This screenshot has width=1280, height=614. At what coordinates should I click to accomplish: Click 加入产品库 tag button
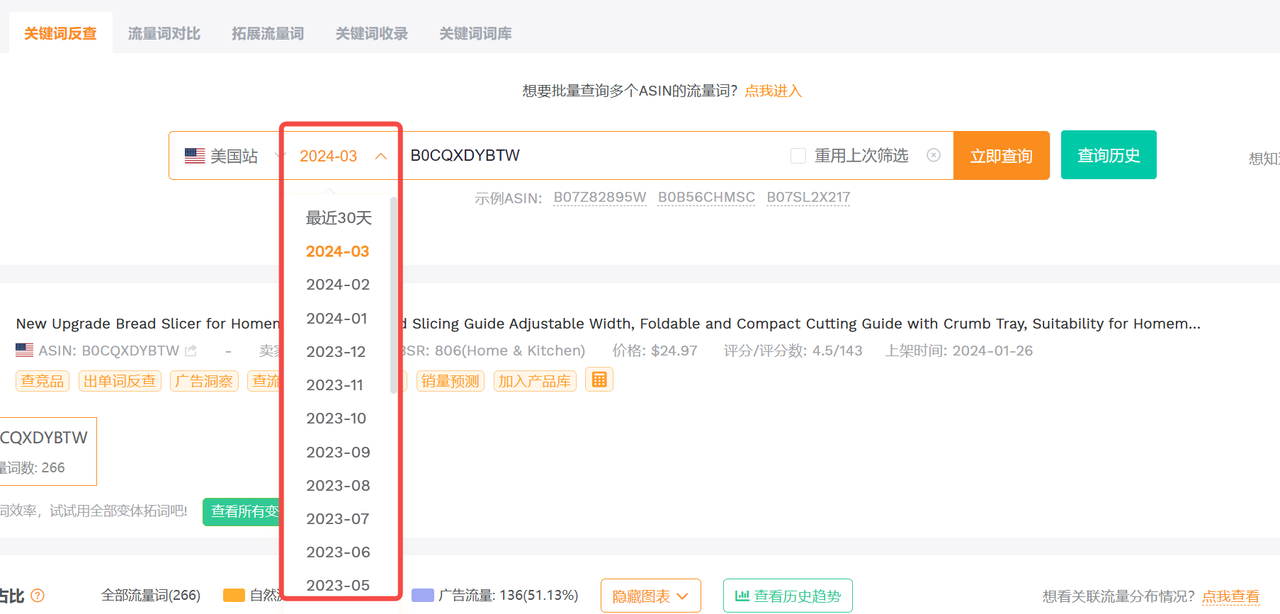coord(535,381)
